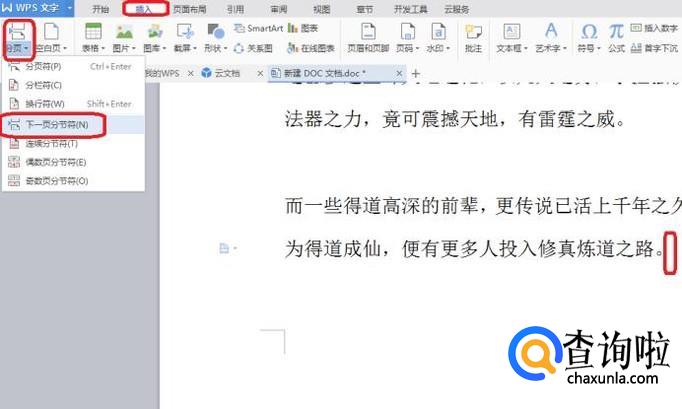
Task: Insert a 图表 chart
Action: pyautogui.click(x=303, y=28)
